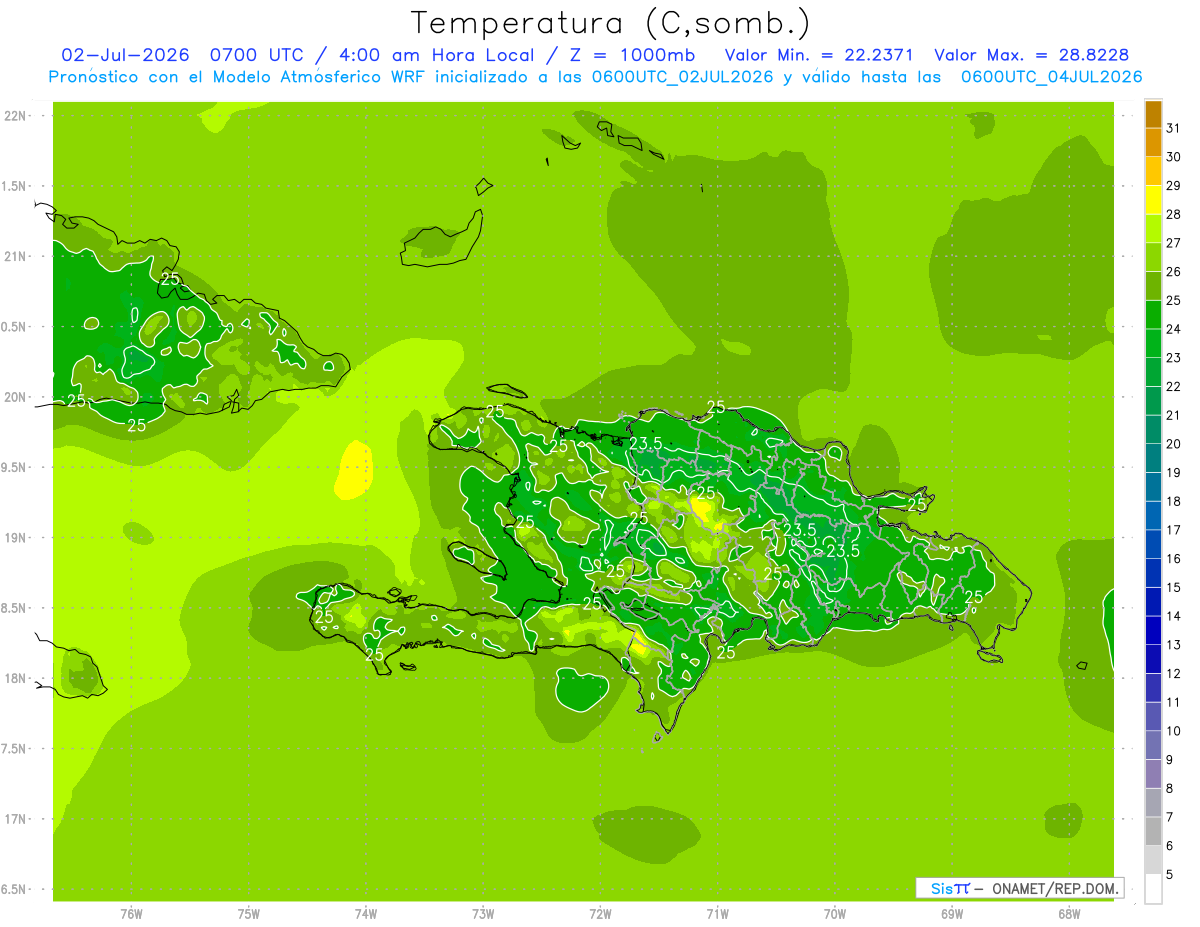Click blue legend swatch between 15 and 16
This screenshot has width=1200, height=927.
[x=1153, y=573]
